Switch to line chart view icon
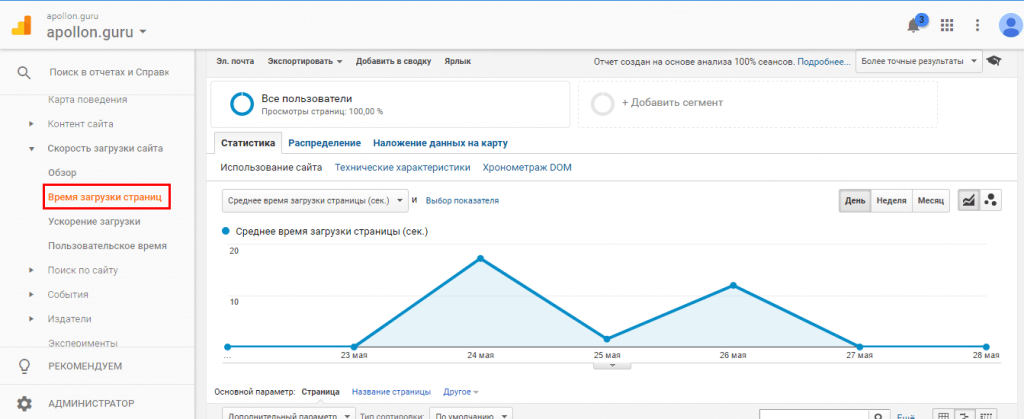The height and width of the screenshot is (419, 1024). tap(969, 201)
